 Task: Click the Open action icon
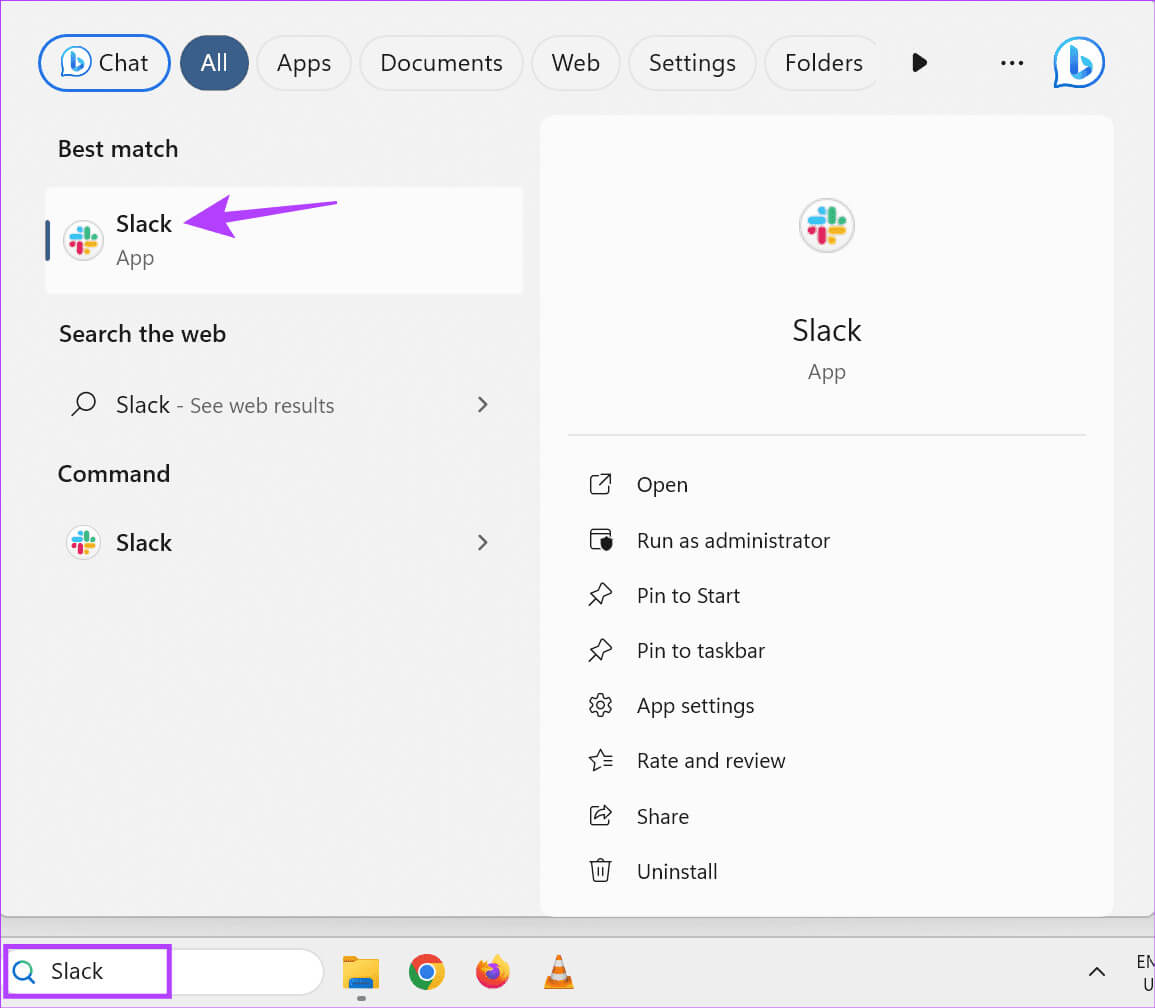[x=600, y=484]
